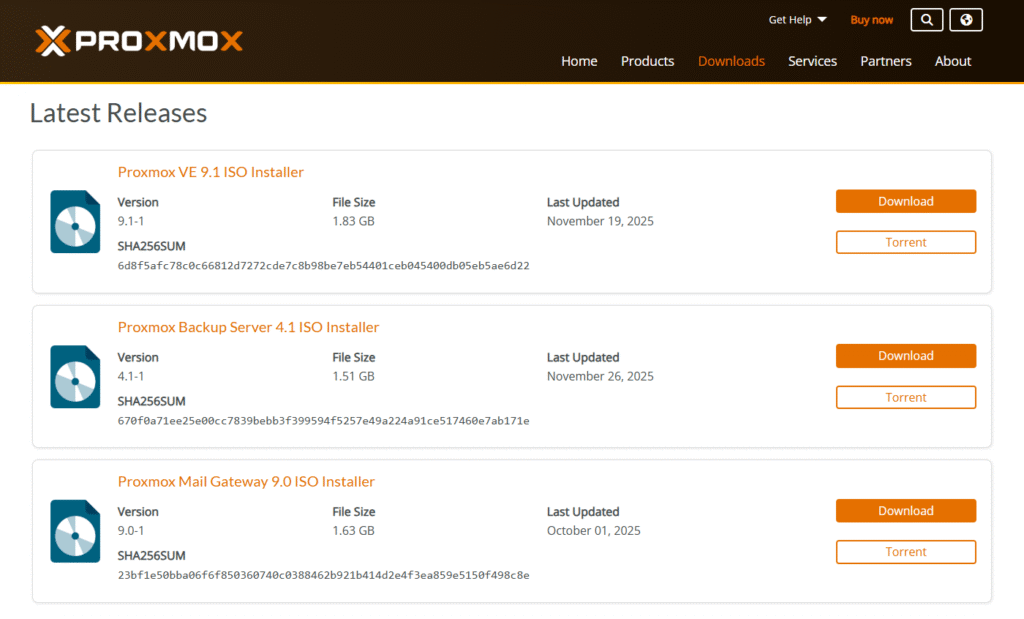1024x619 pixels.
Task: Click the Proxmox VE SHA256 checksum text
Action: tap(323, 266)
